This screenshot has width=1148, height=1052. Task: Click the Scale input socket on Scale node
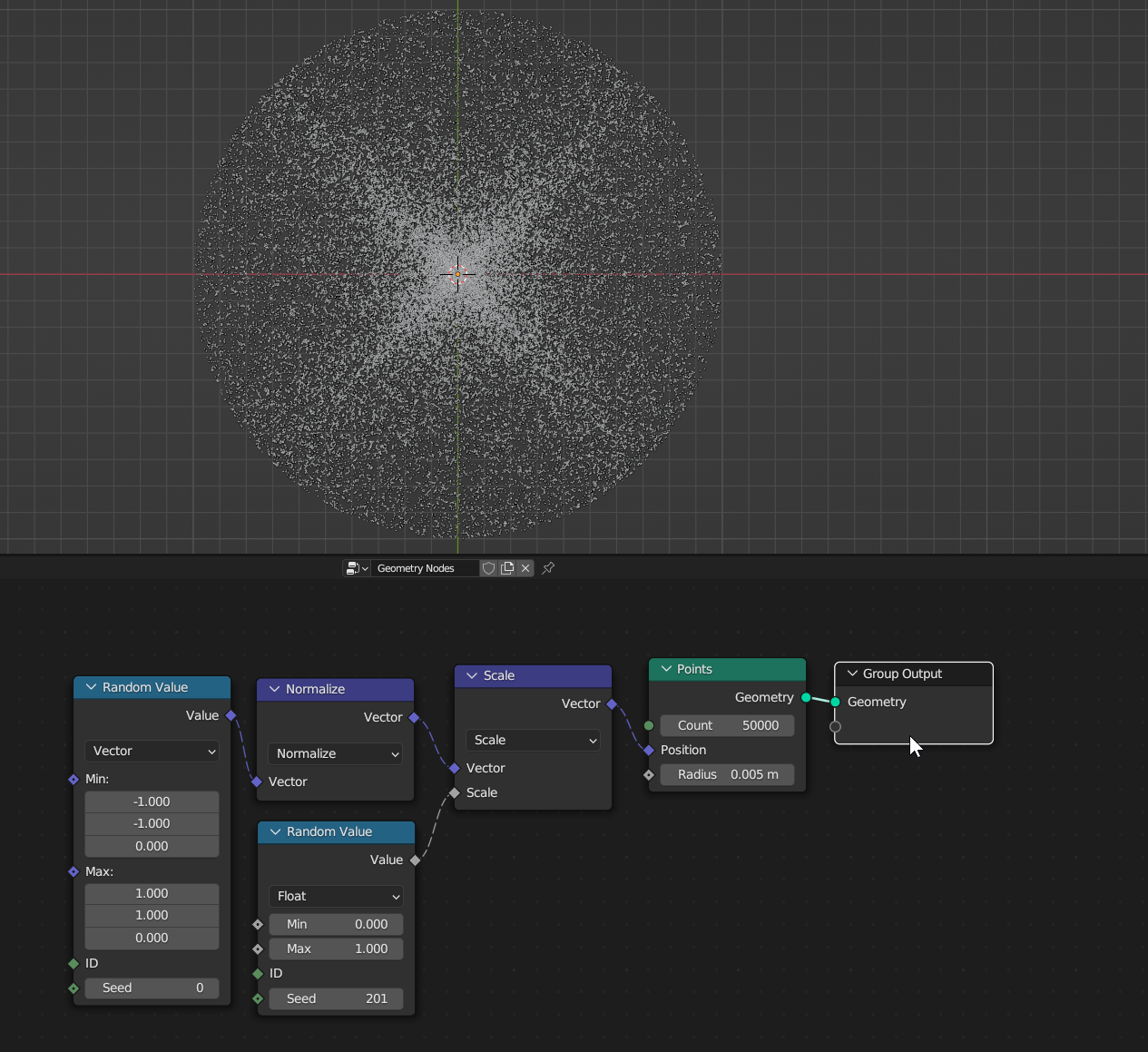click(455, 792)
